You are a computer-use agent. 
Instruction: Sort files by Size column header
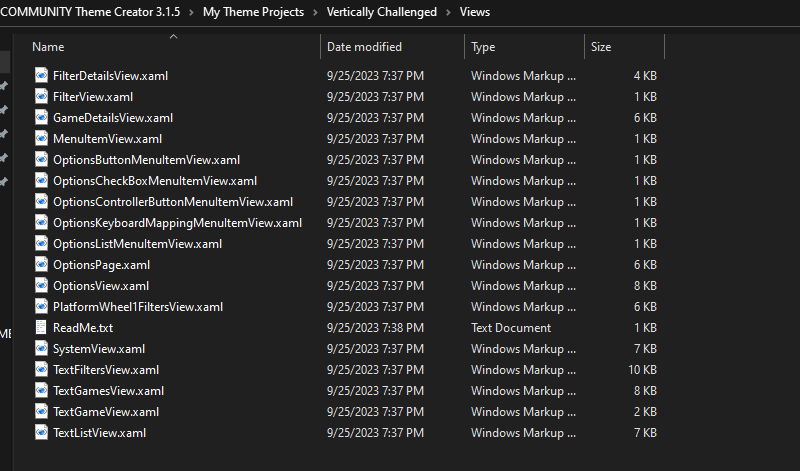pyautogui.click(x=601, y=47)
